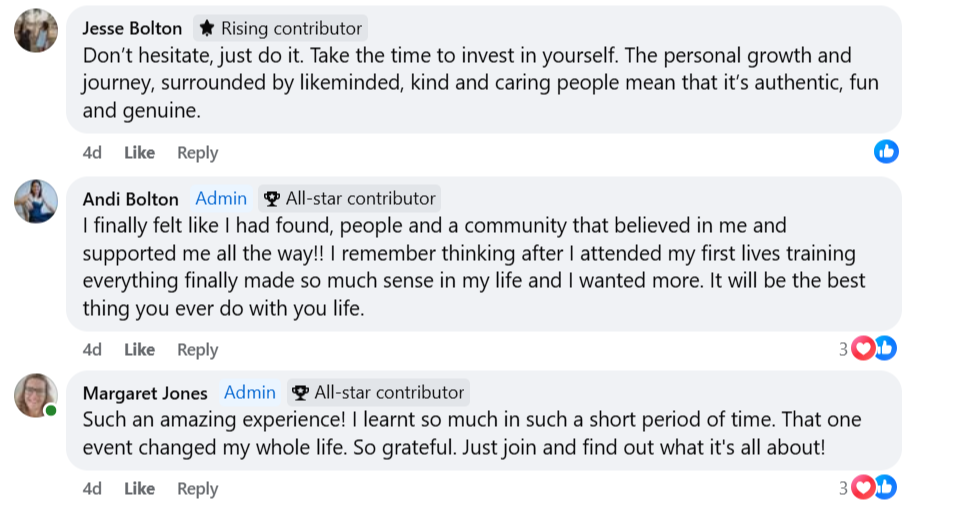Click Margaret Jones's profile avatar
The width and height of the screenshot is (956, 507).
pyautogui.click(x=35, y=395)
